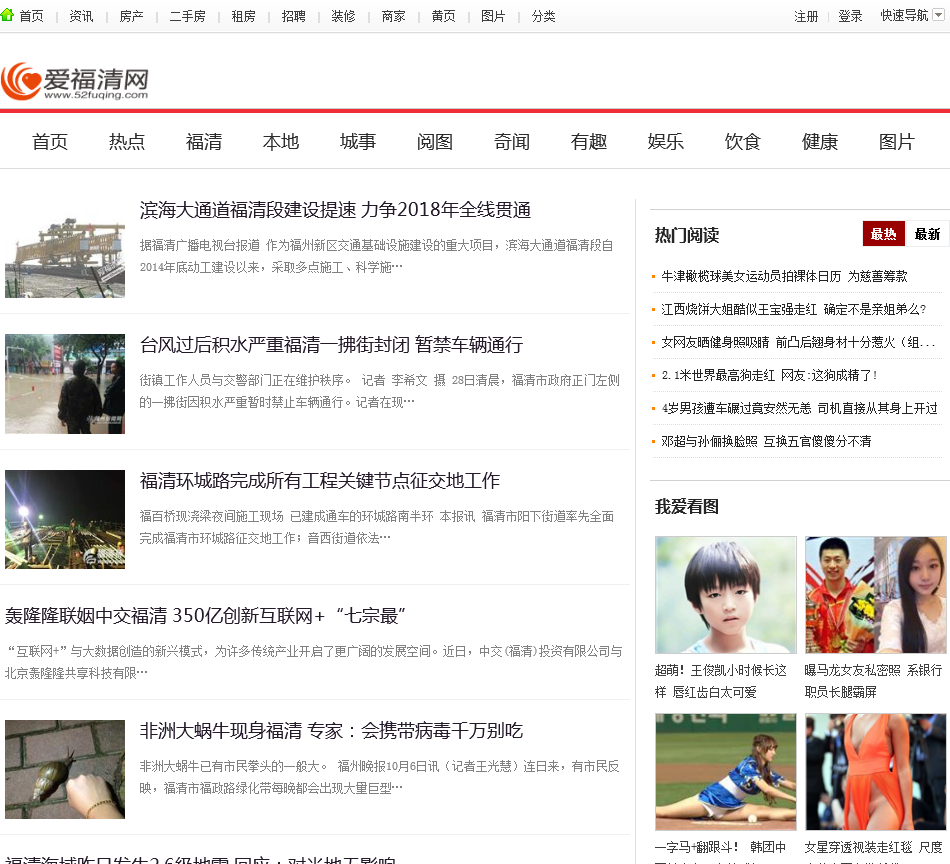Open 招聘 in the top bar

[293, 16]
